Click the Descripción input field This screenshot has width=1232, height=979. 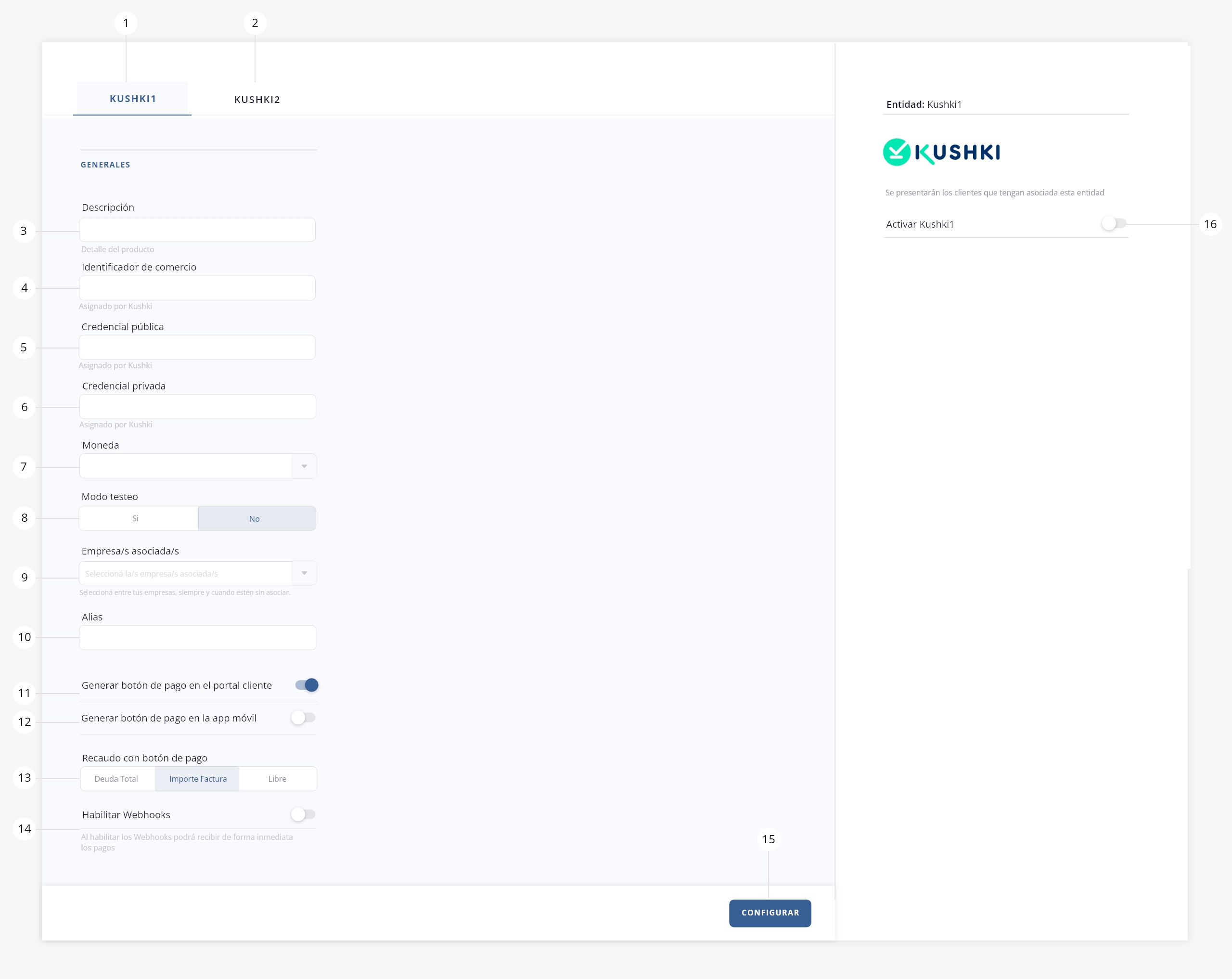[197, 230]
